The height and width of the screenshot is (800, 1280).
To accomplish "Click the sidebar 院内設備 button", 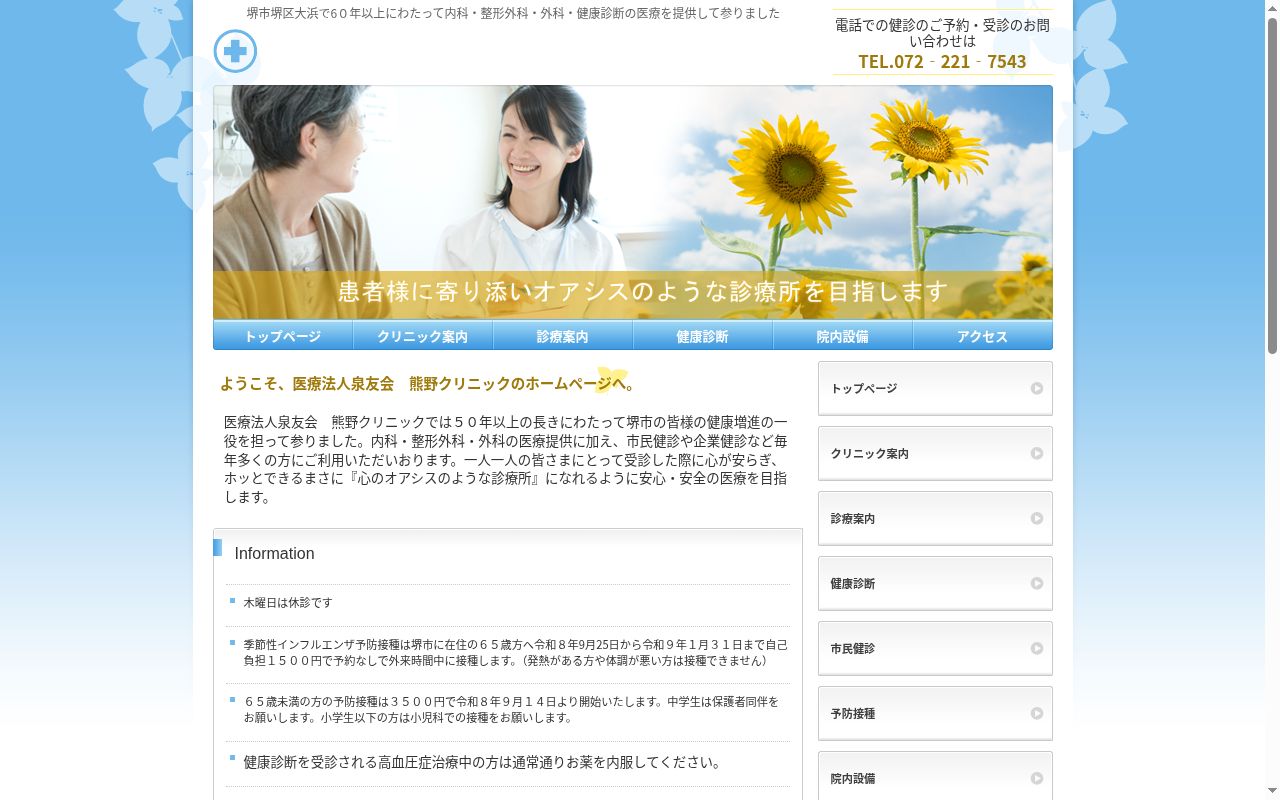I will (x=935, y=776).
